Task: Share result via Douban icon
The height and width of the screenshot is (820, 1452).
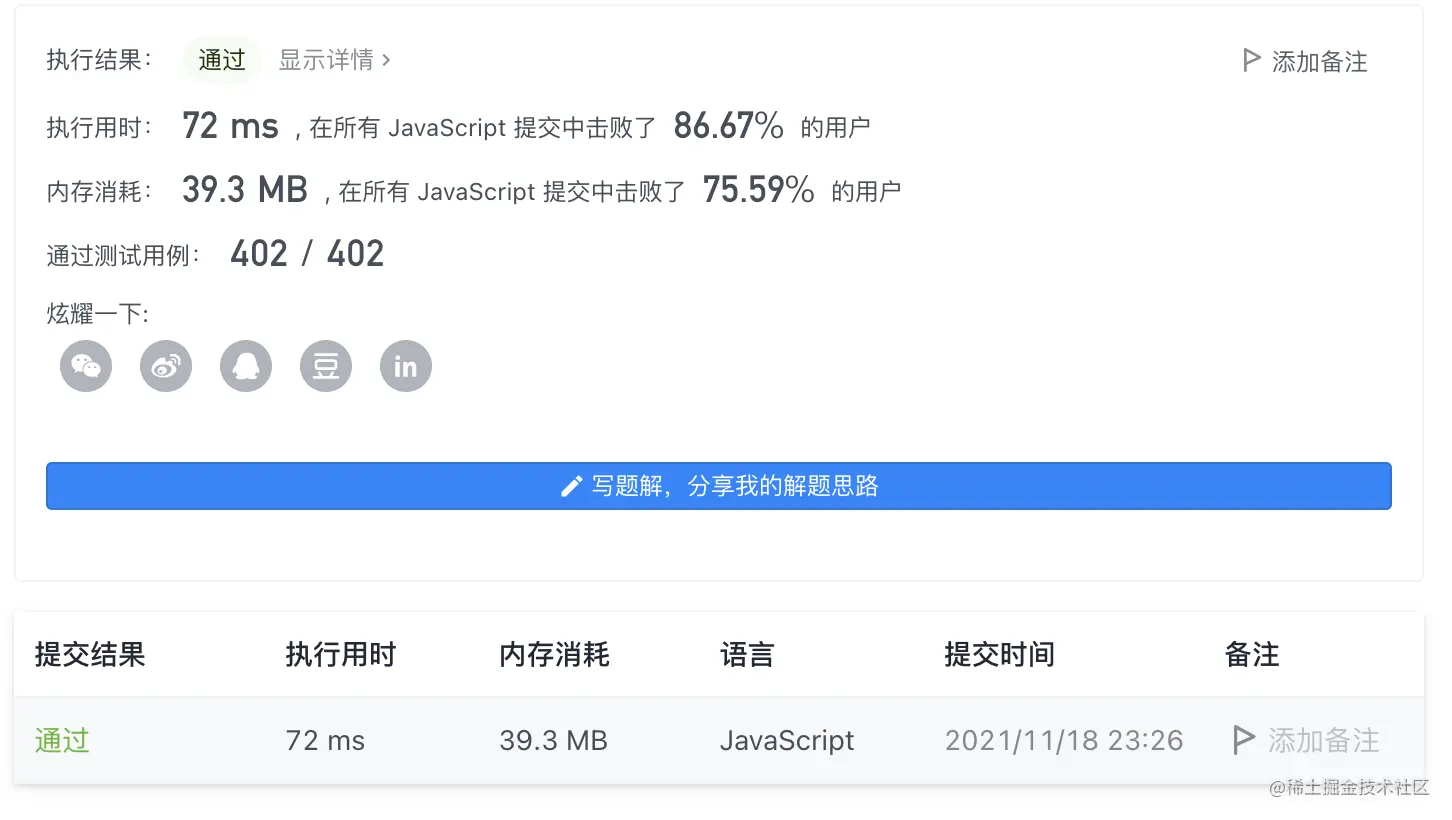Action: click(x=326, y=366)
